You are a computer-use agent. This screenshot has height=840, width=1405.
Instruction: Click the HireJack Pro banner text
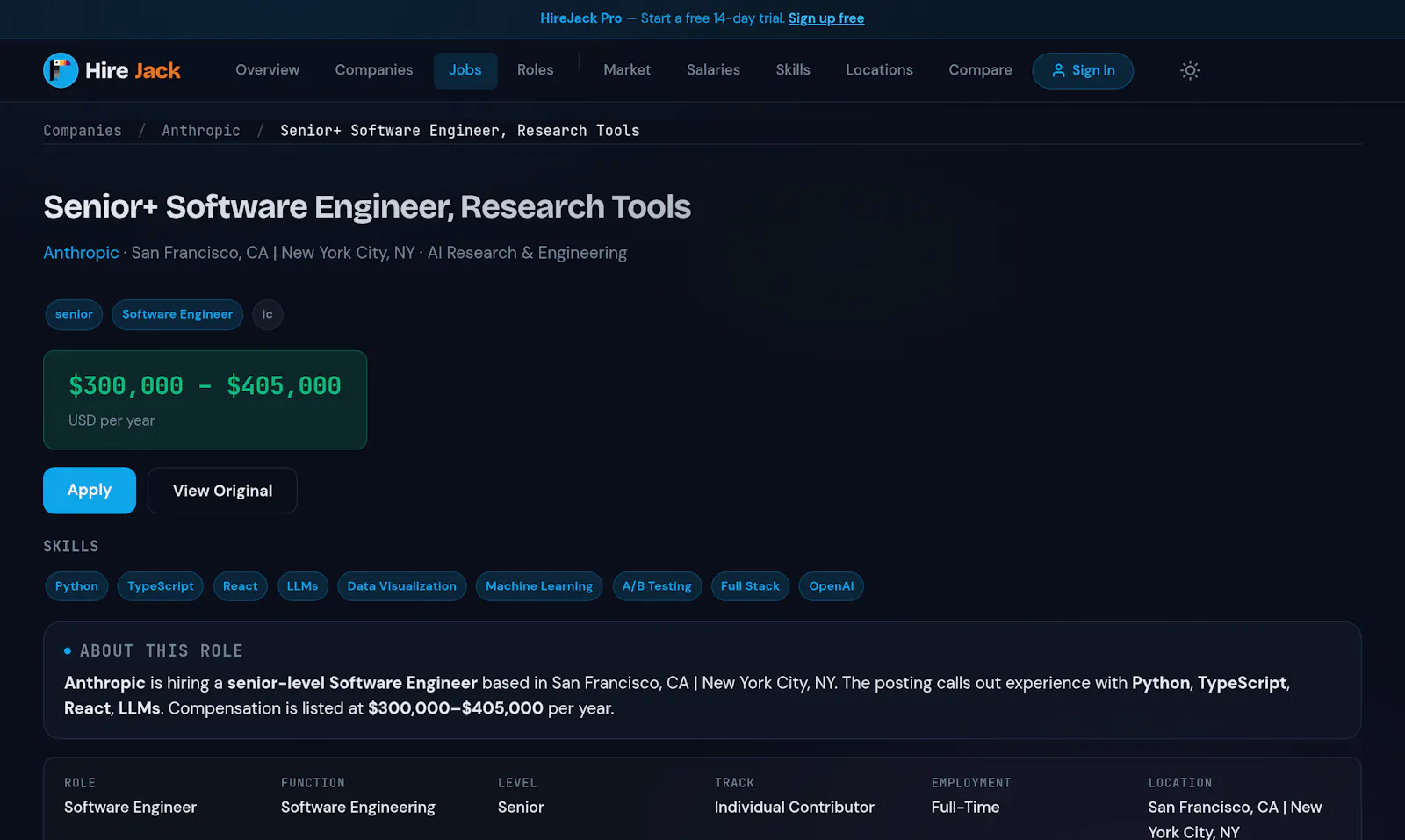click(580, 18)
